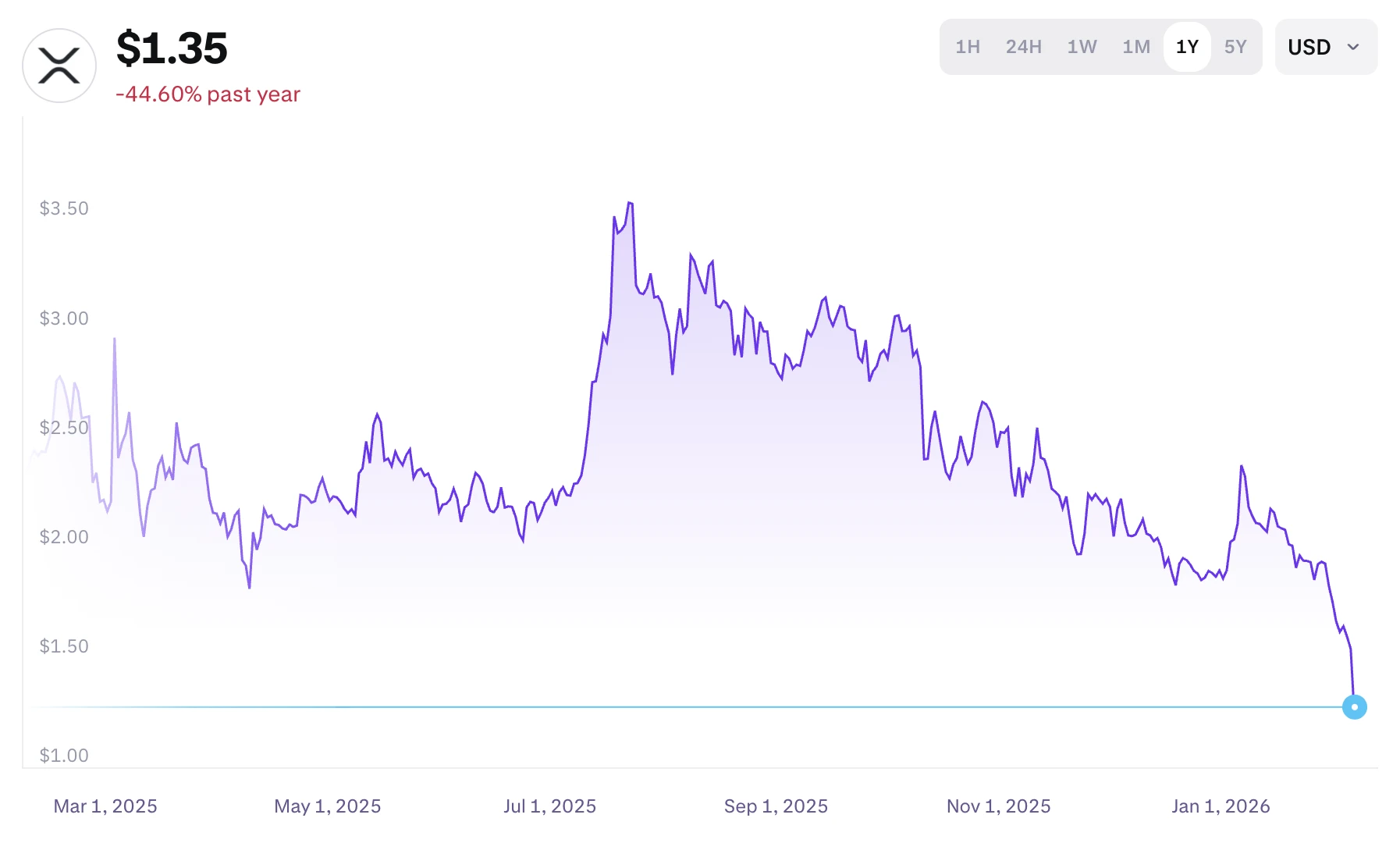The height and width of the screenshot is (843, 1400).
Task: Open the 1M price chart
Action: [x=1135, y=47]
